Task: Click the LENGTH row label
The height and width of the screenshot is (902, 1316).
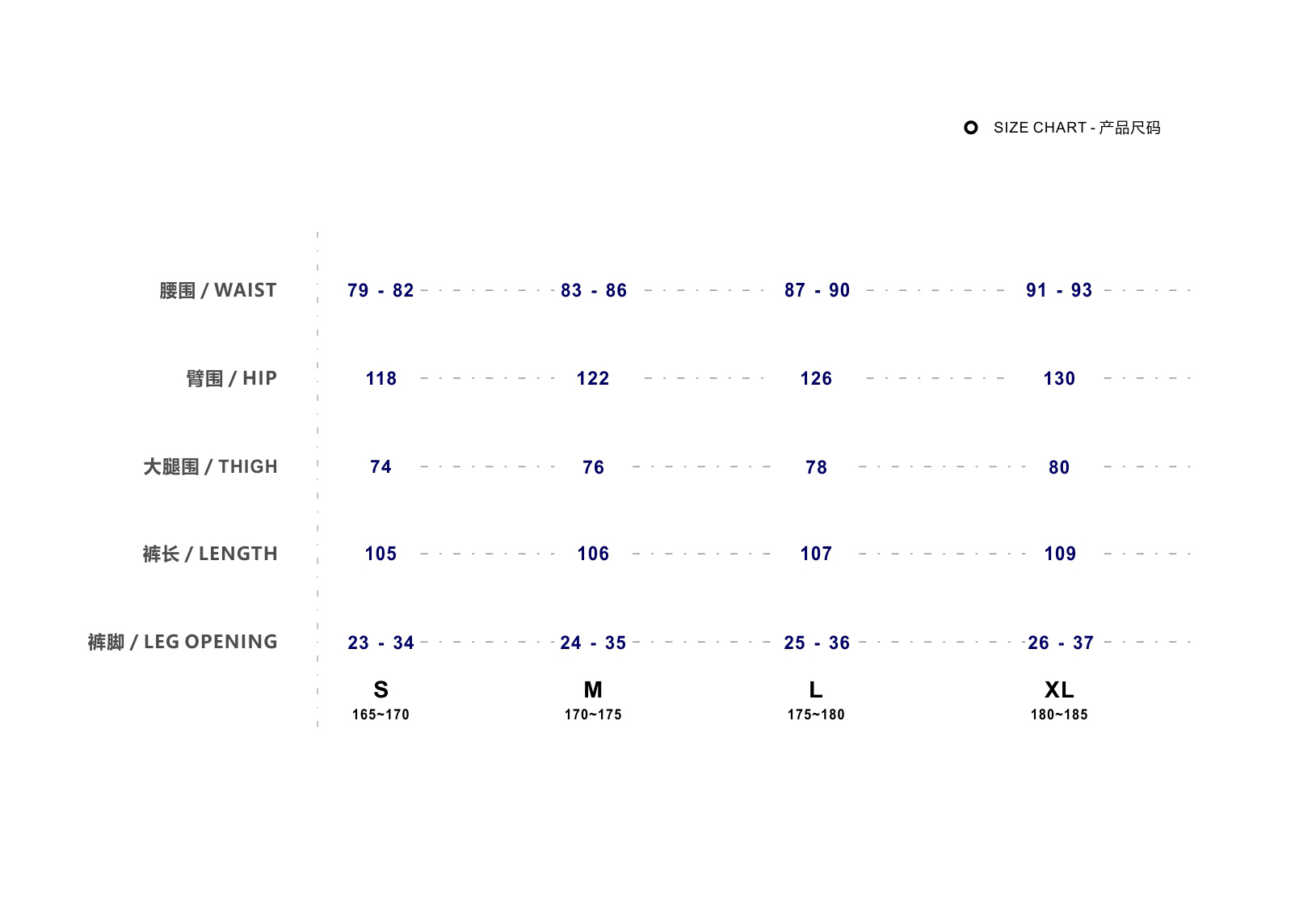Action: pos(210,554)
